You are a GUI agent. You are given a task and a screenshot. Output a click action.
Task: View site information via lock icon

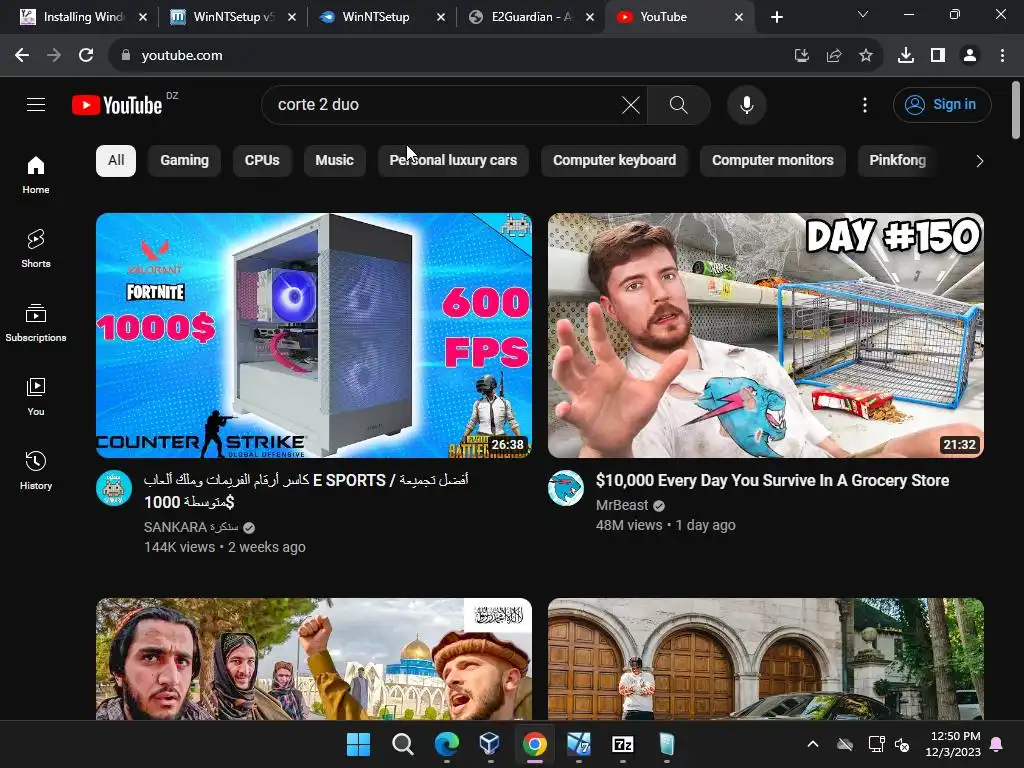126,56
